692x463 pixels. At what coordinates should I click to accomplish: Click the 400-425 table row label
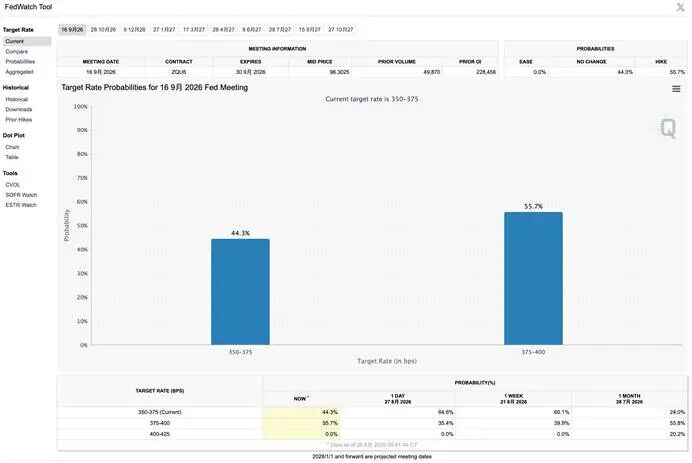[x=160, y=434]
